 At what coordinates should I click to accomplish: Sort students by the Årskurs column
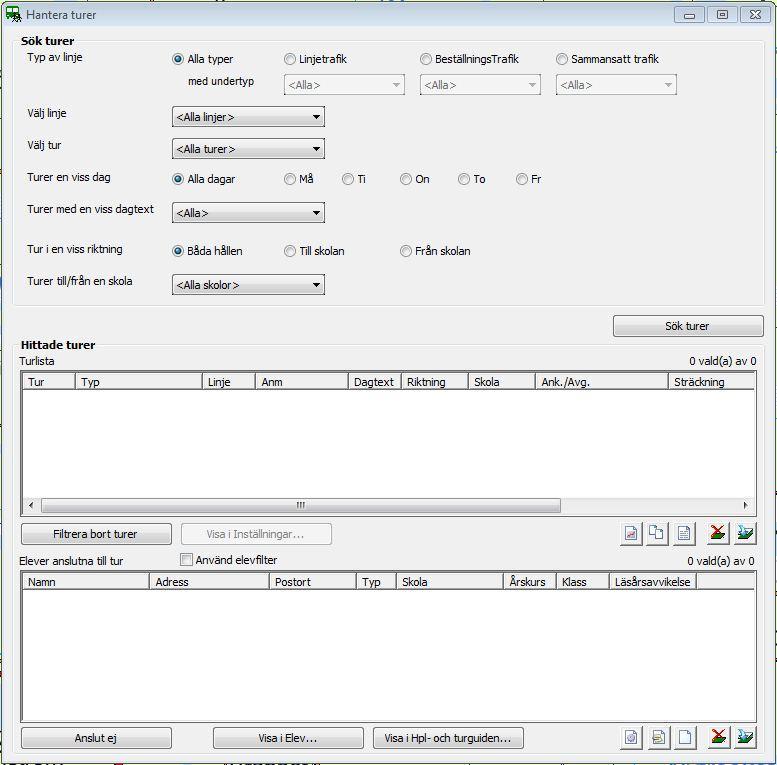tap(530, 582)
